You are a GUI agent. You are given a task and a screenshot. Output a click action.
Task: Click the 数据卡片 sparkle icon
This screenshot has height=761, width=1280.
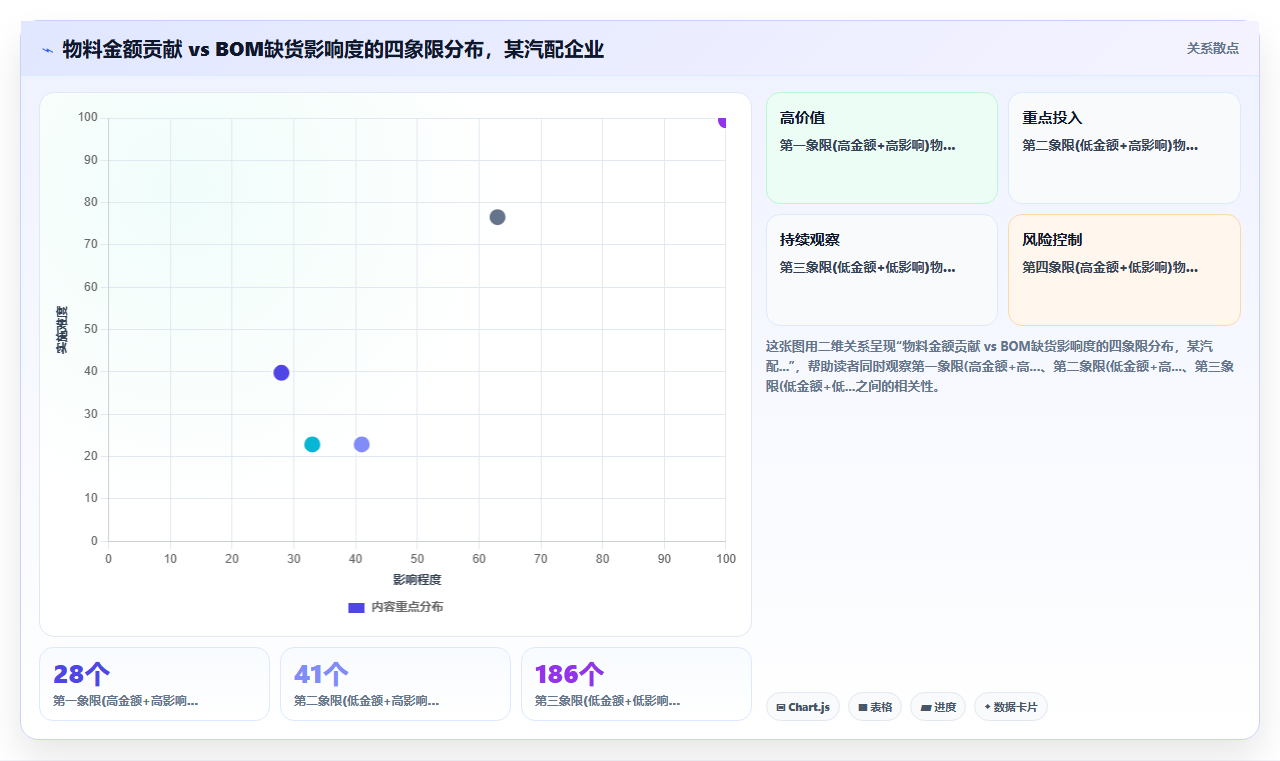[988, 707]
